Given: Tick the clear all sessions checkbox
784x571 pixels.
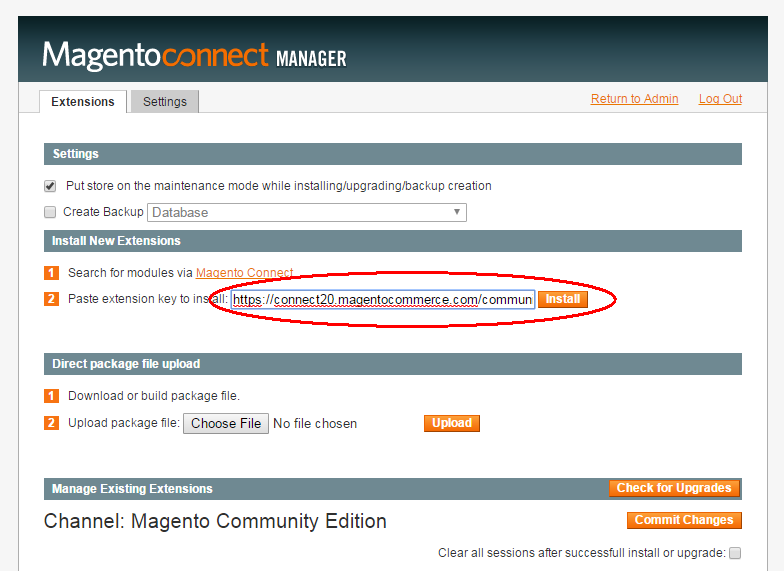Looking at the screenshot, I should pyautogui.click(x=735, y=553).
